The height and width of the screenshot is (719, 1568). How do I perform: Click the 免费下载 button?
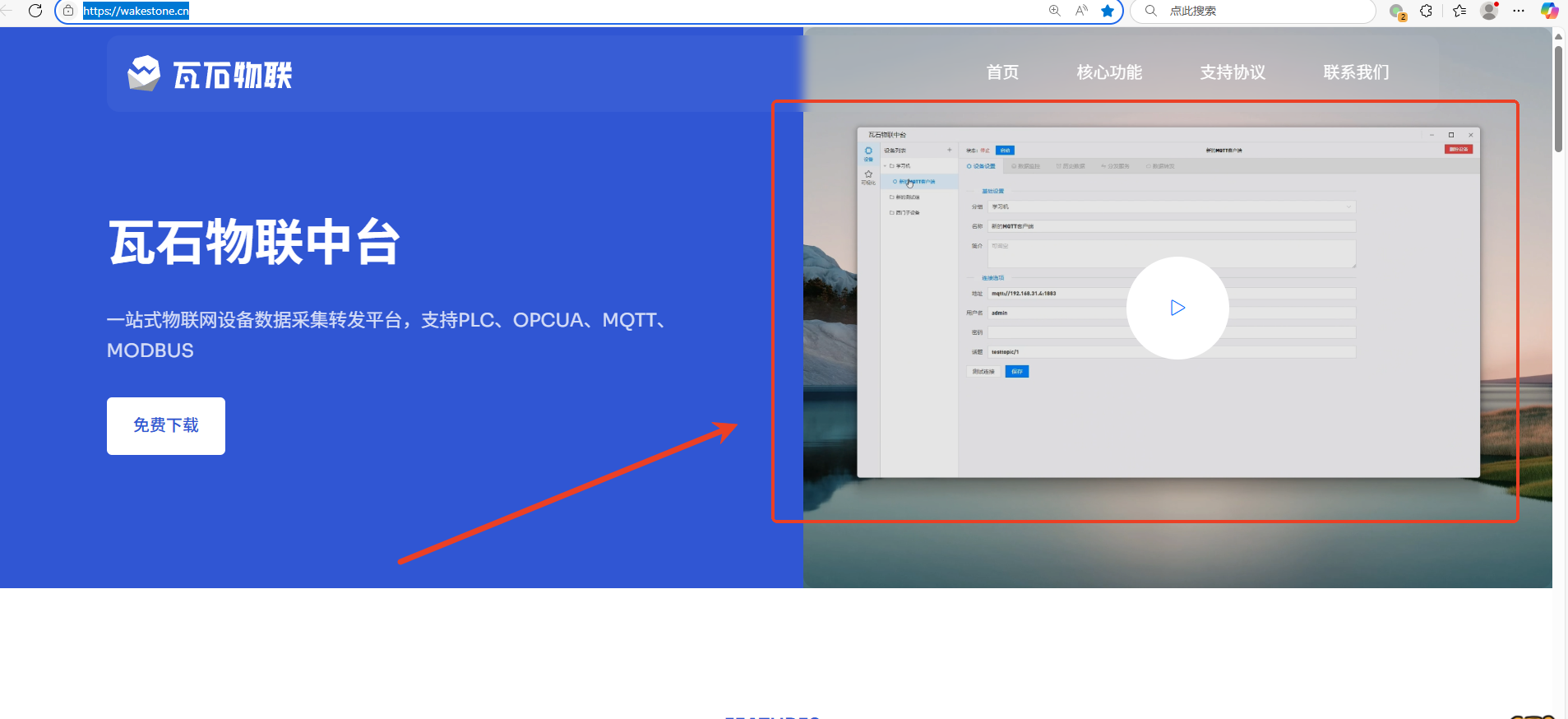click(166, 426)
